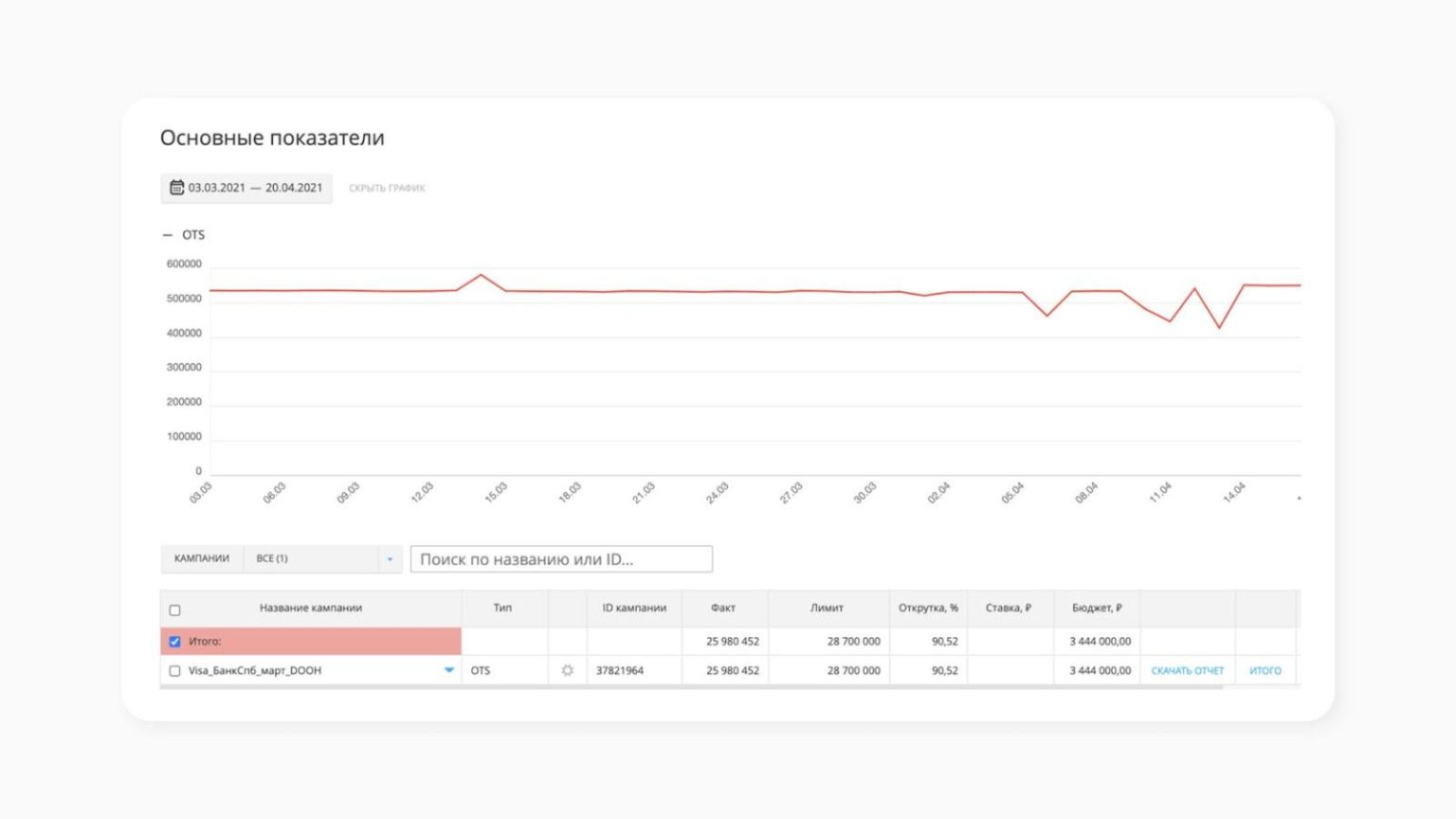Viewport: 1456px width, 819px height.
Task: Click the horizontal scrollbar below the table
Action: pos(690,686)
